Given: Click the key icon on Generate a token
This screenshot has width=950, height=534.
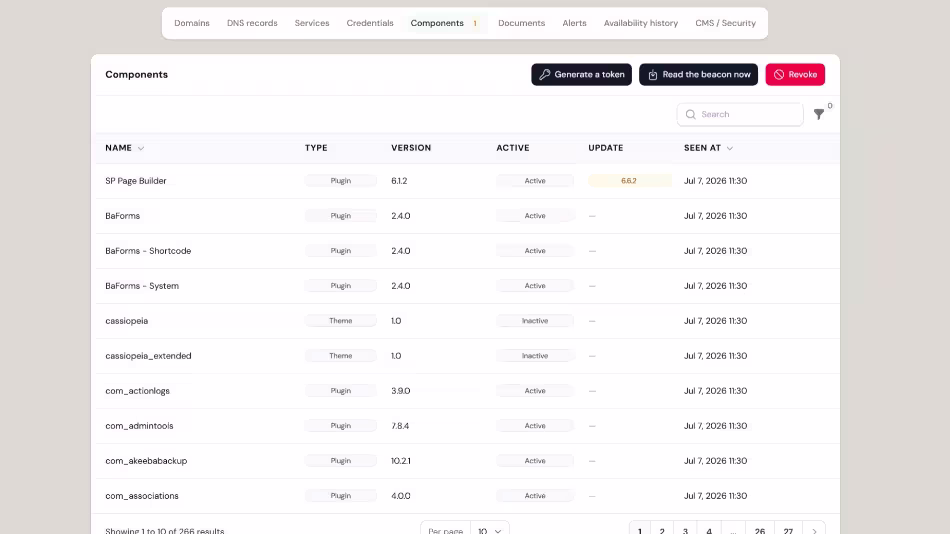Looking at the screenshot, I should click(545, 75).
